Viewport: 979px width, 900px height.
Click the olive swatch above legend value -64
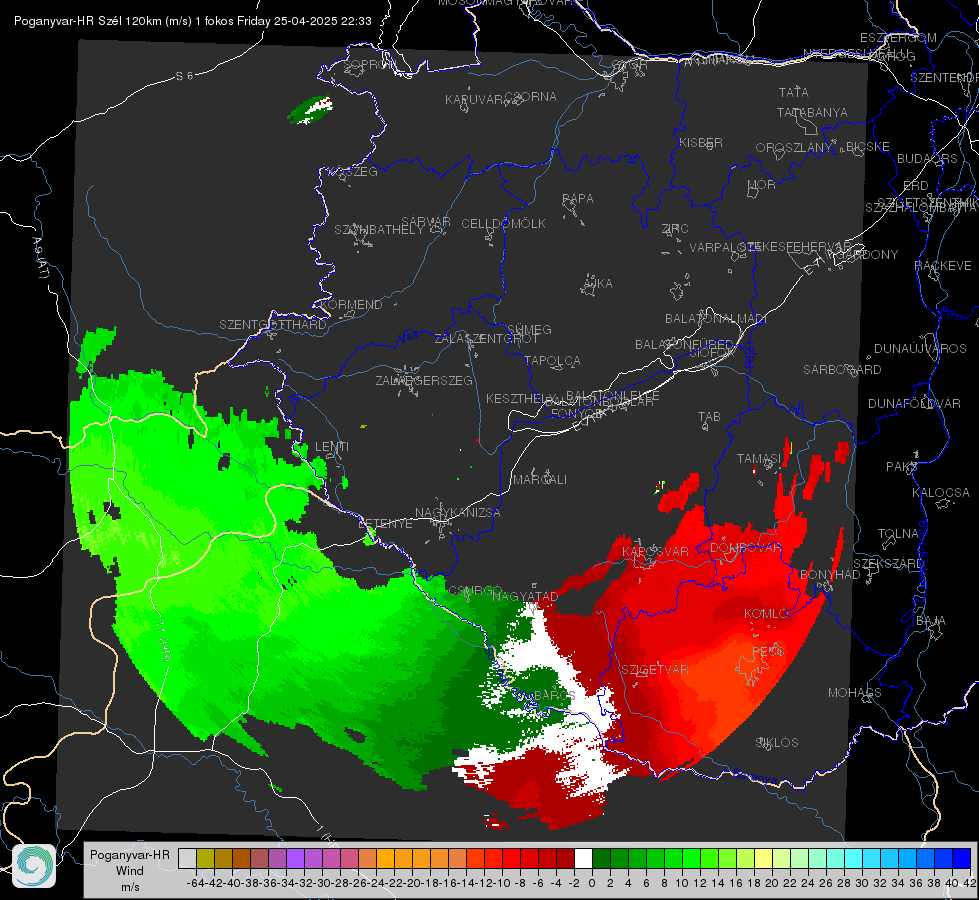tap(205, 858)
